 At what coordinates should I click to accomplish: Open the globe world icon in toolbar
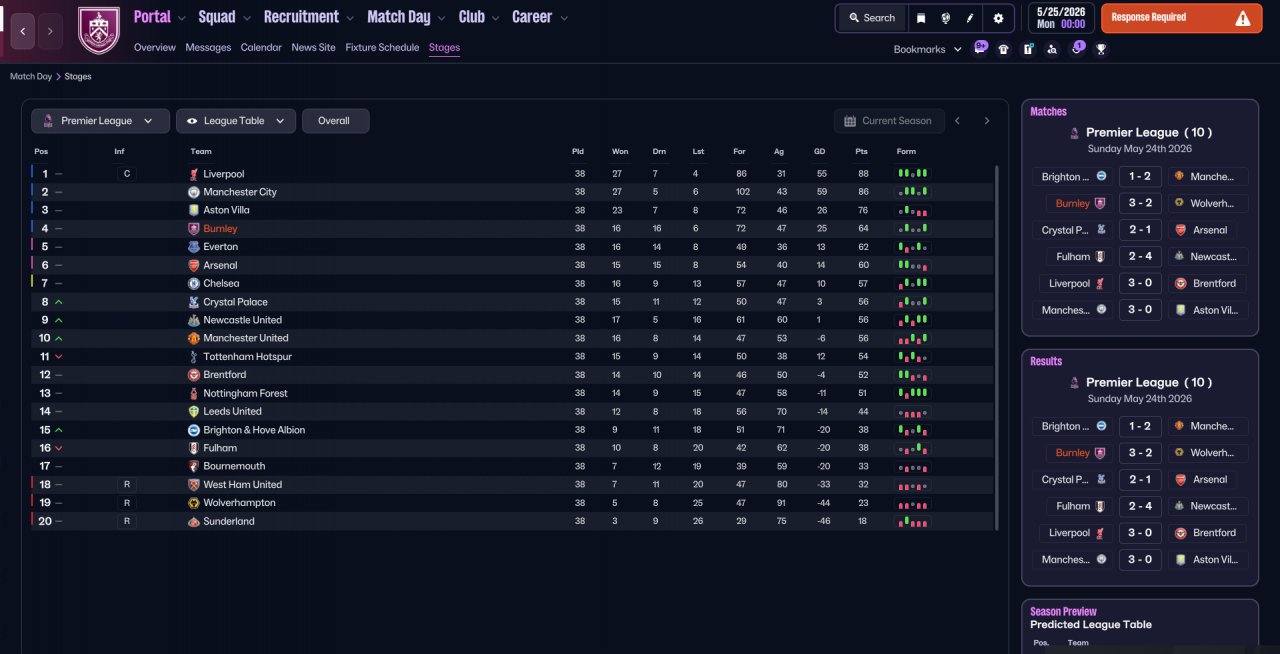click(x=945, y=18)
